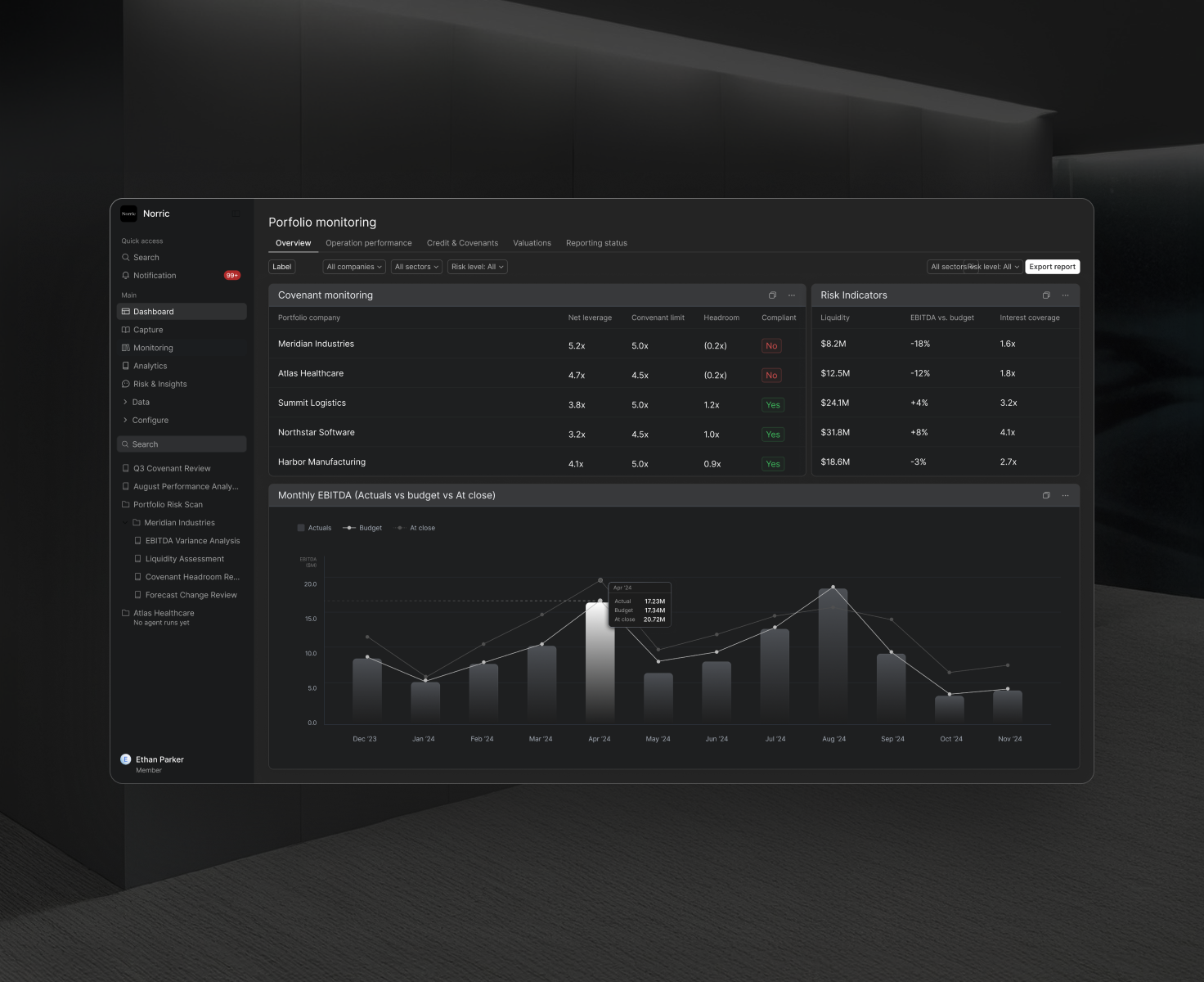Click the No compliance badge for Atlas Healthcare
Image resolution: width=1204 pixels, height=982 pixels.
tap(771, 376)
